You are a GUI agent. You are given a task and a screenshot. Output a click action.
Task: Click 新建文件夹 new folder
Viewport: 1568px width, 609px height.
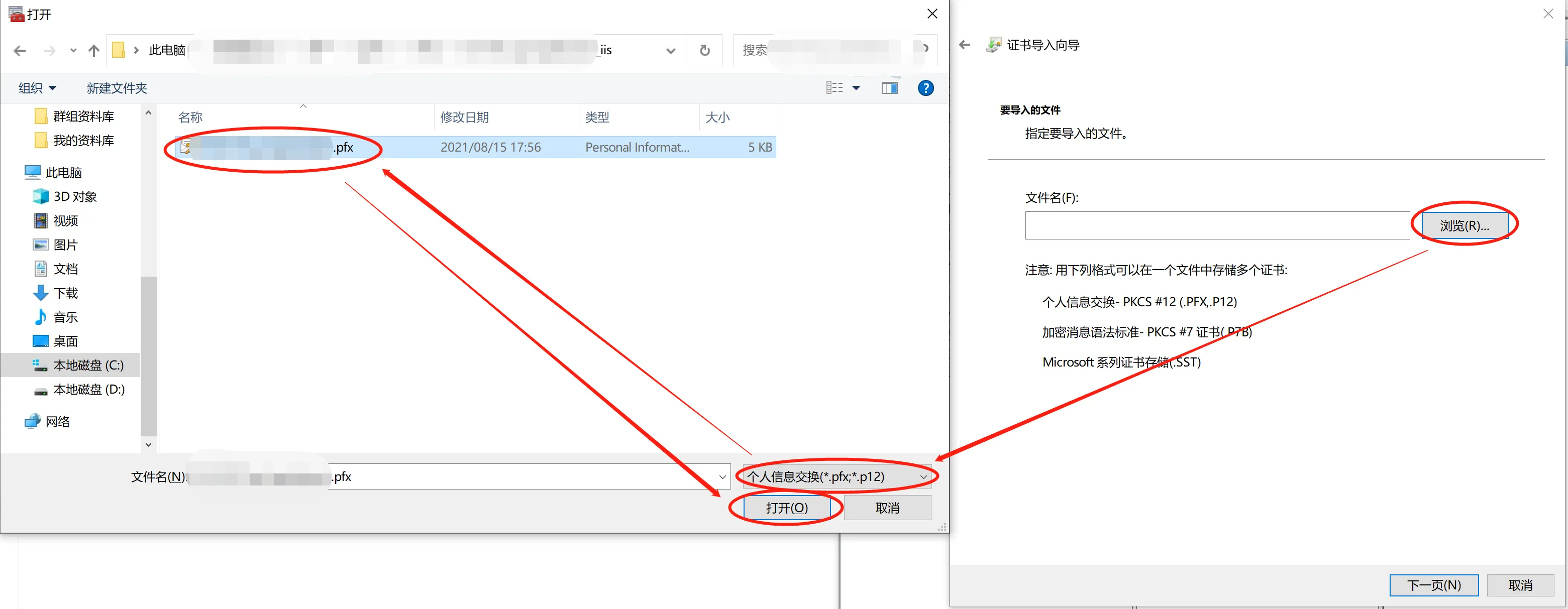pyautogui.click(x=117, y=88)
